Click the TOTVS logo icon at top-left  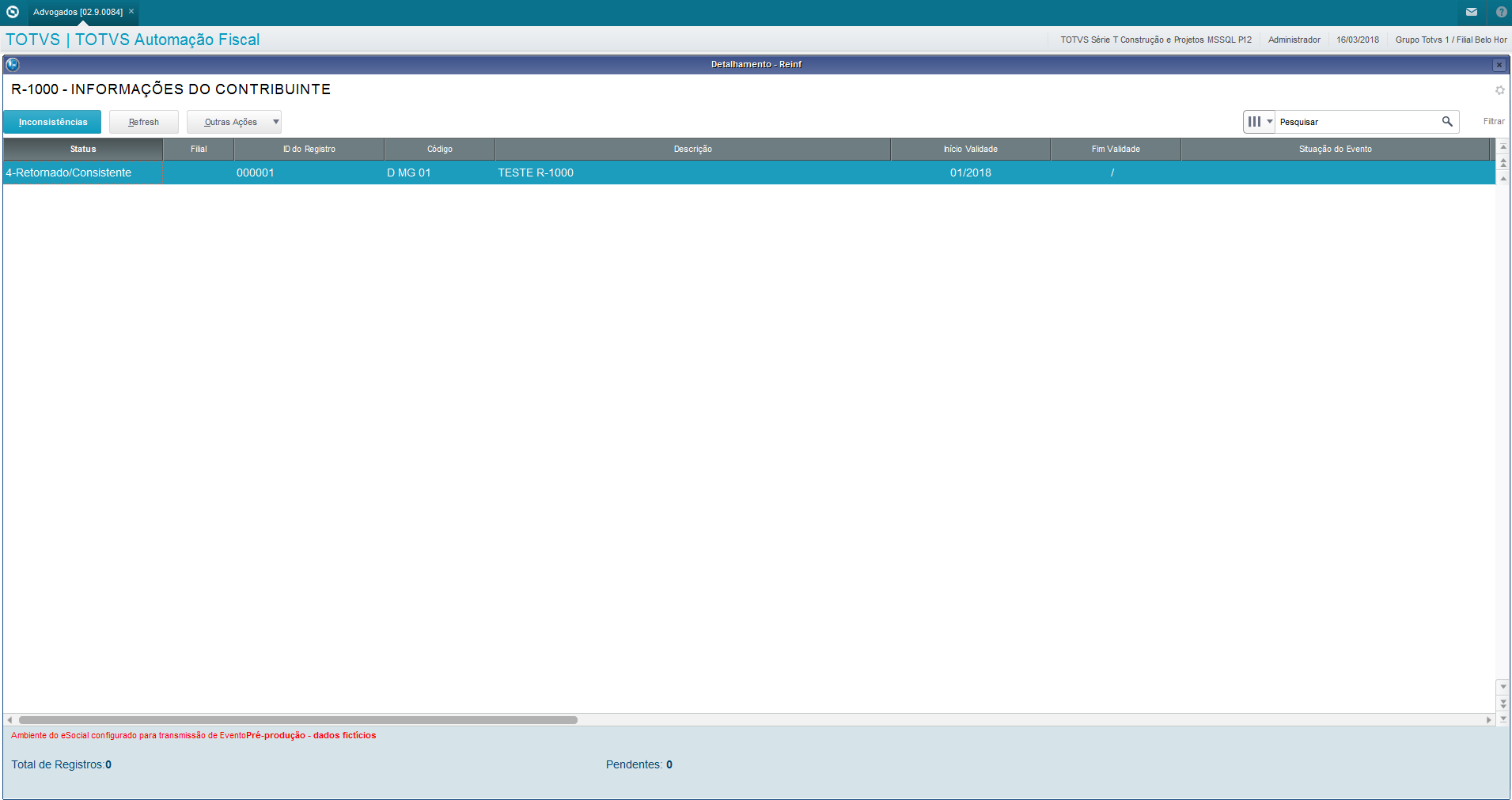[13, 12]
